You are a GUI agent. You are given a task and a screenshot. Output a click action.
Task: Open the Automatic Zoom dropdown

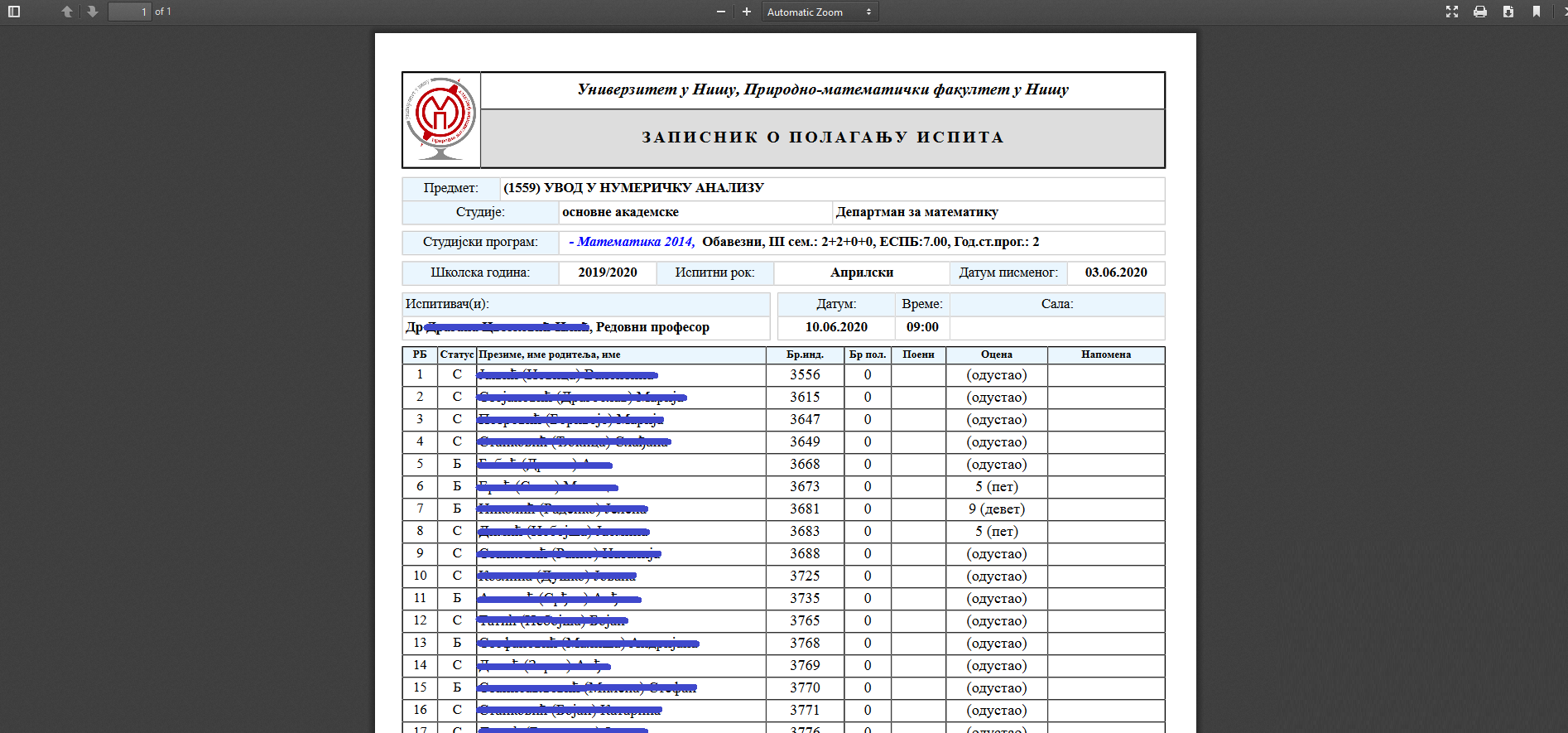(x=819, y=12)
